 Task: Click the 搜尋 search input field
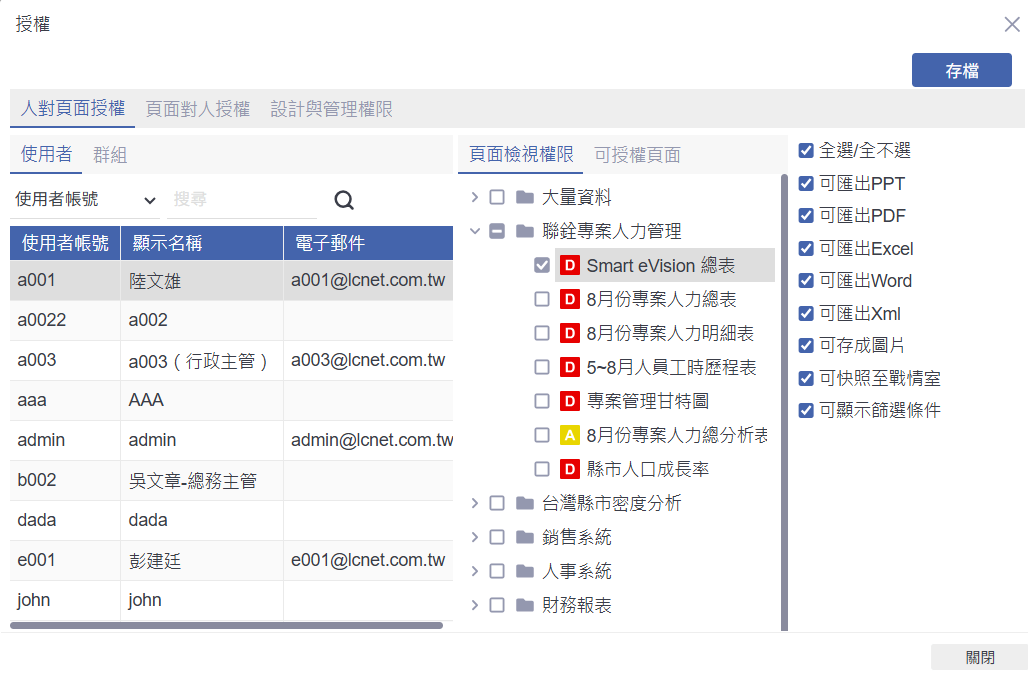(242, 200)
